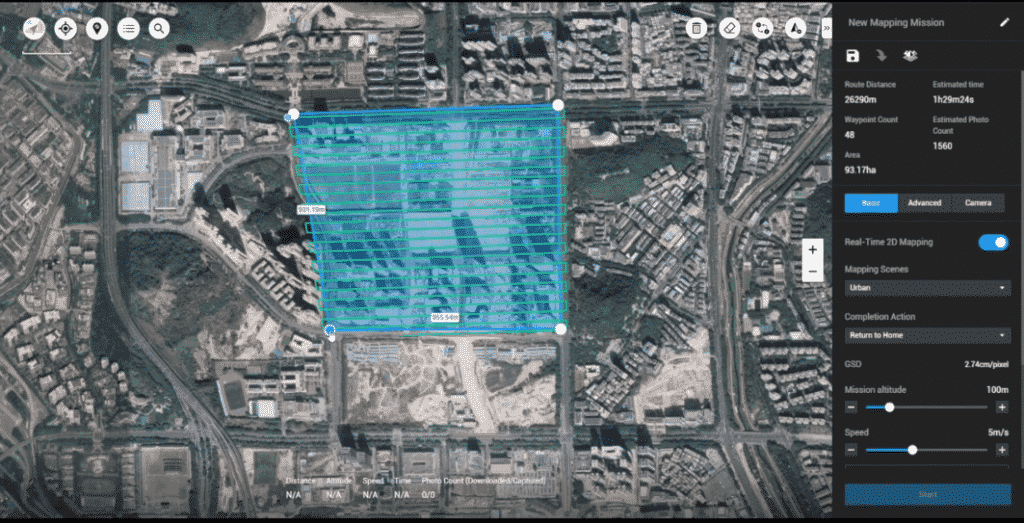Zoom in the map with plus button
Screen dimensions: 1024x523
point(813,250)
